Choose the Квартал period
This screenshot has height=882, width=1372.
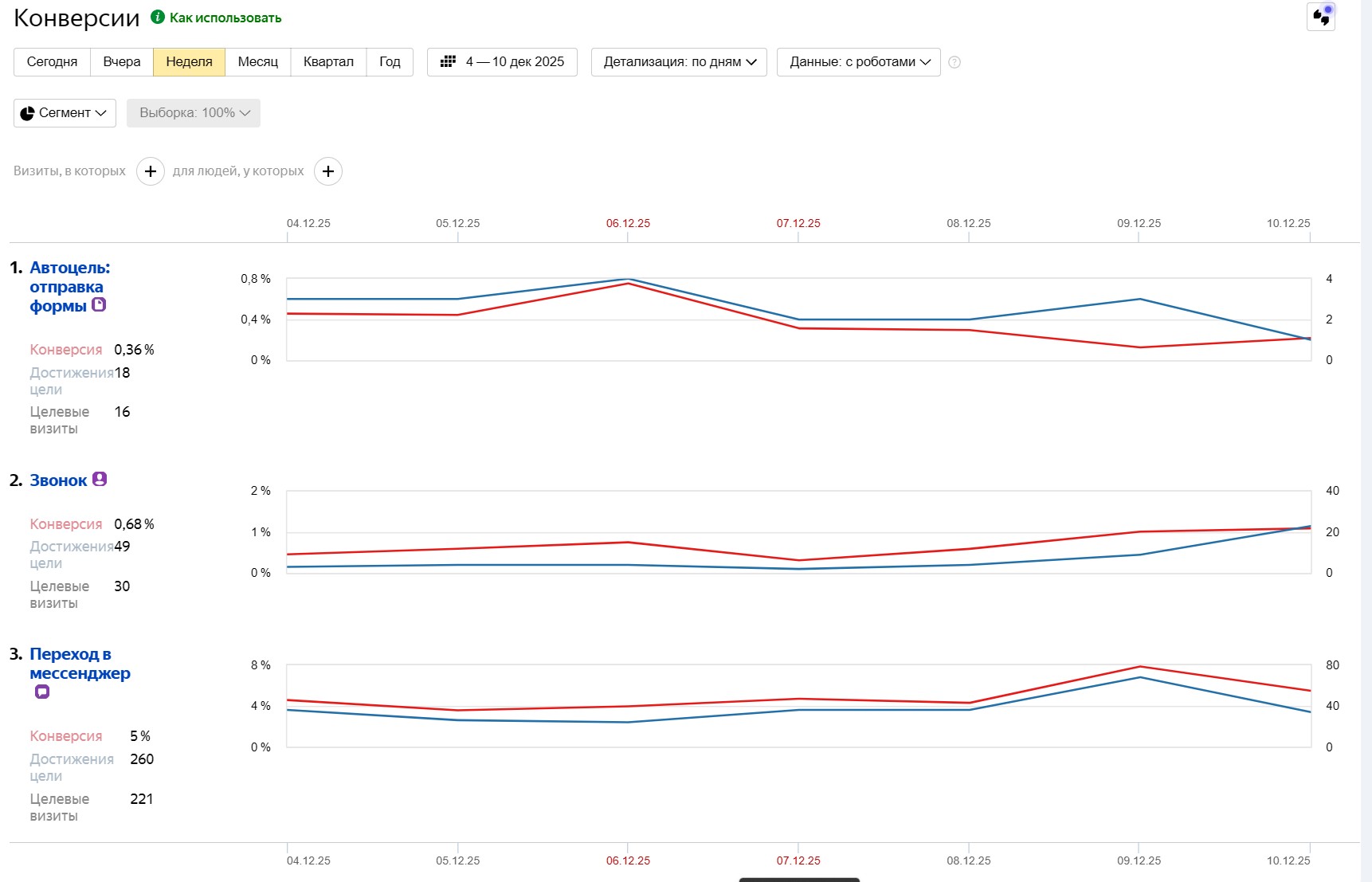[x=328, y=62]
